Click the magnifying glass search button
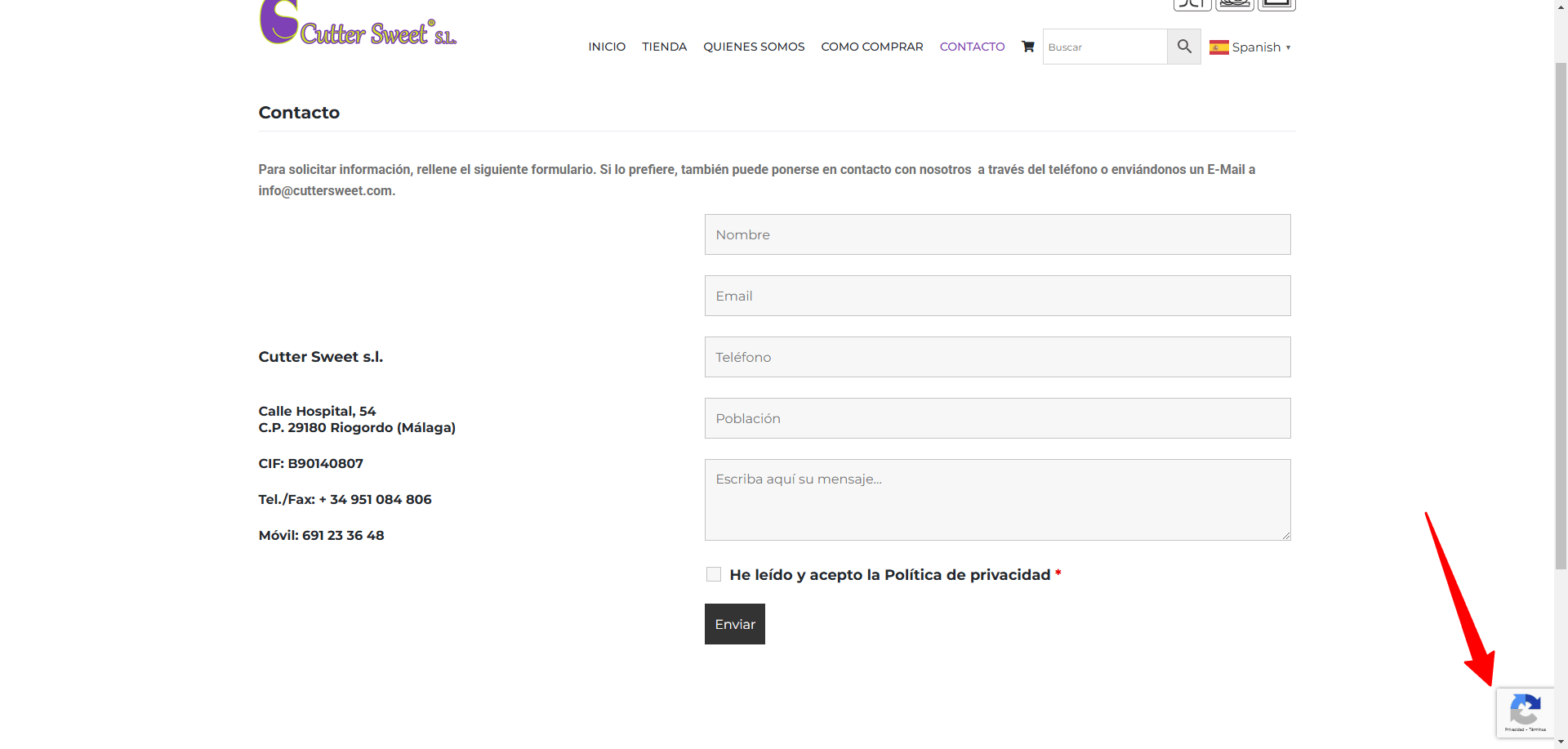The width and height of the screenshot is (1568, 749). (x=1184, y=47)
